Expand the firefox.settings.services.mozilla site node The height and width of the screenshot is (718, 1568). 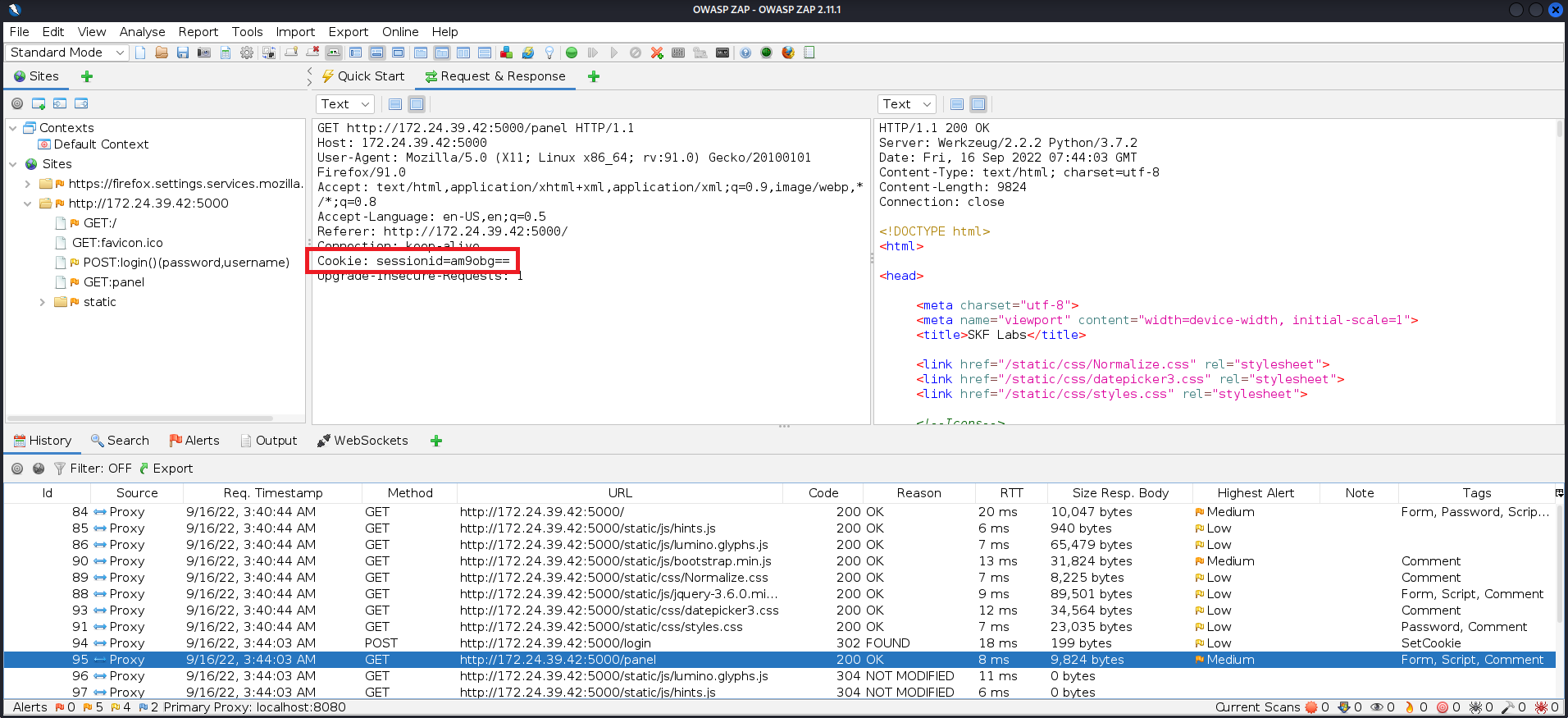(x=28, y=184)
